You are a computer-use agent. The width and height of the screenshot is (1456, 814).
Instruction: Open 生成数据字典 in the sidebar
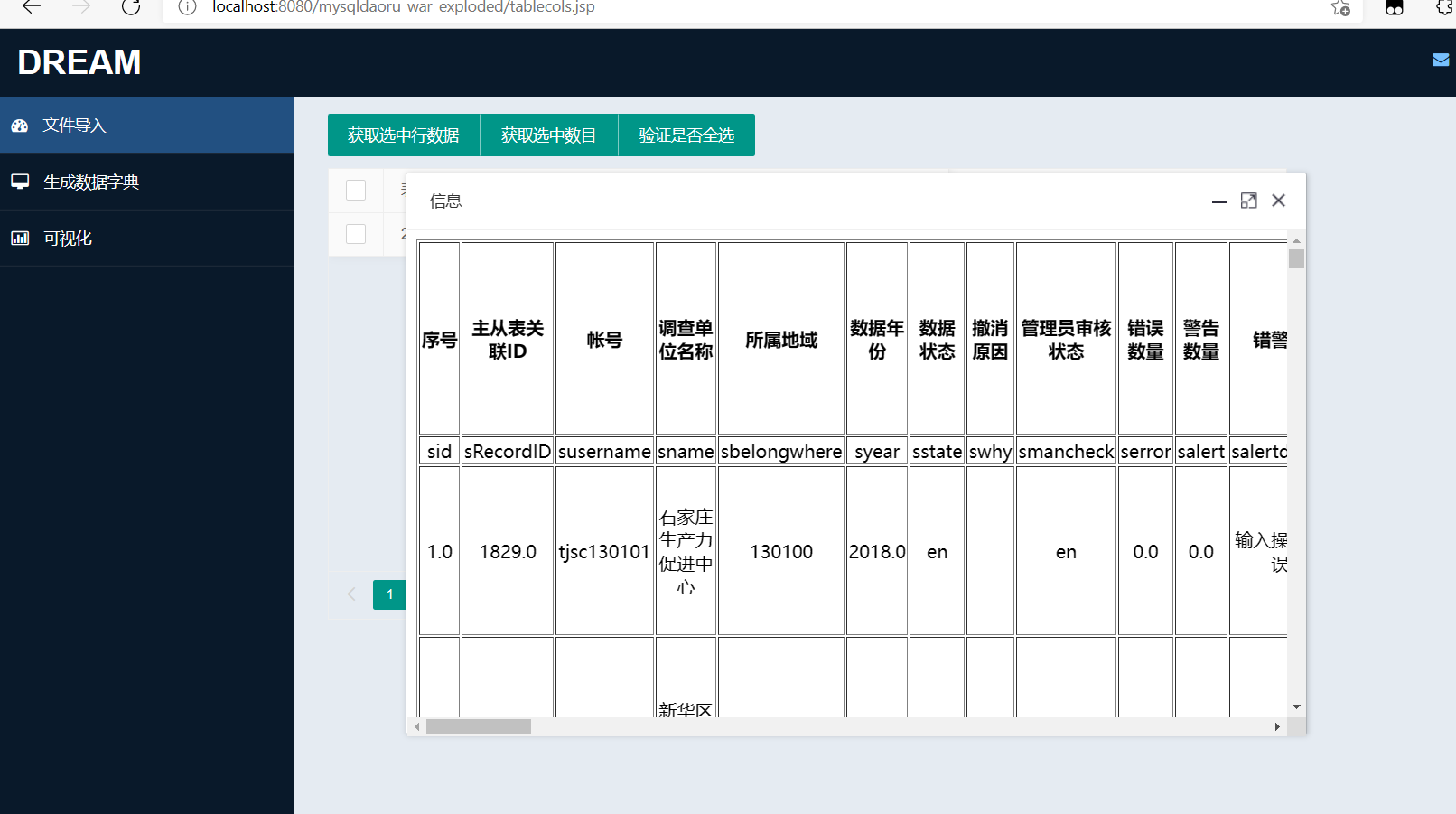click(146, 182)
